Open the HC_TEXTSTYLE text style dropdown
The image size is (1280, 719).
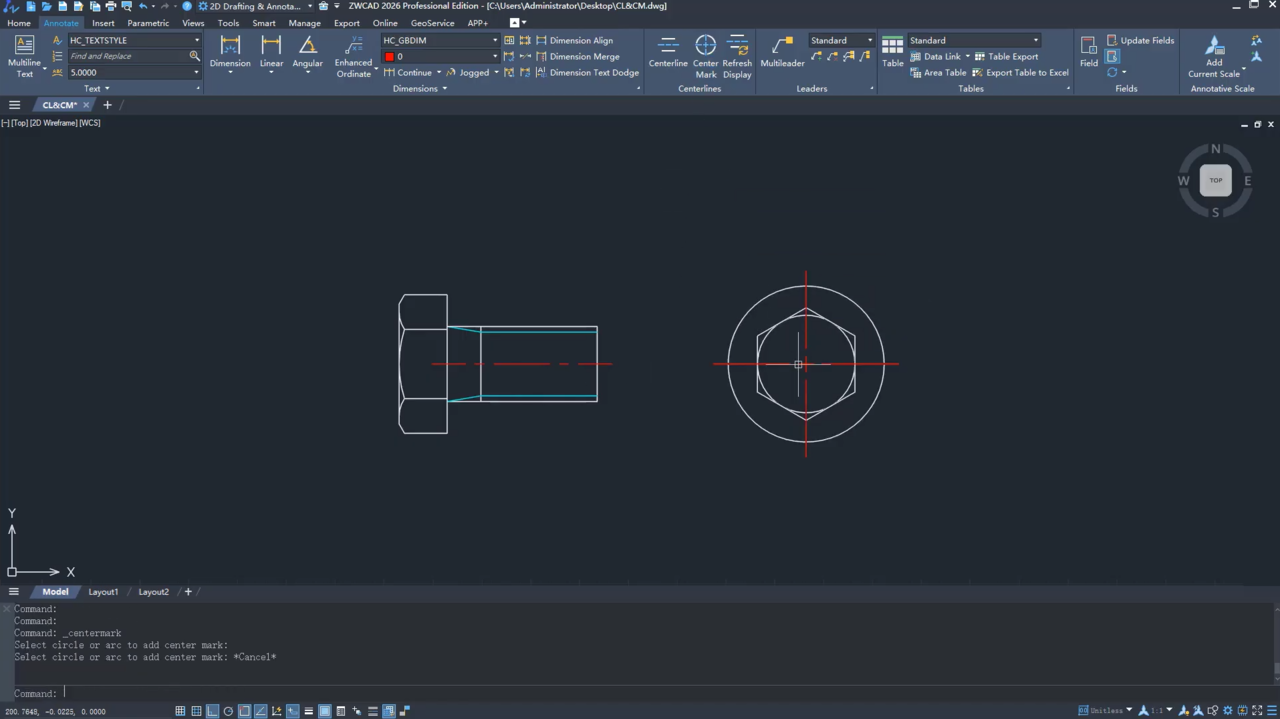point(196,41)
